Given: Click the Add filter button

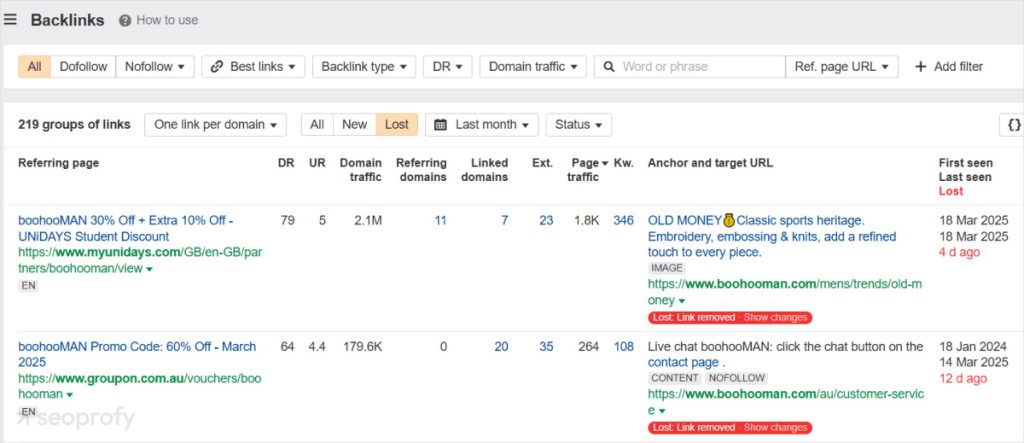Looking at the screenshot, I should [949, 67].
